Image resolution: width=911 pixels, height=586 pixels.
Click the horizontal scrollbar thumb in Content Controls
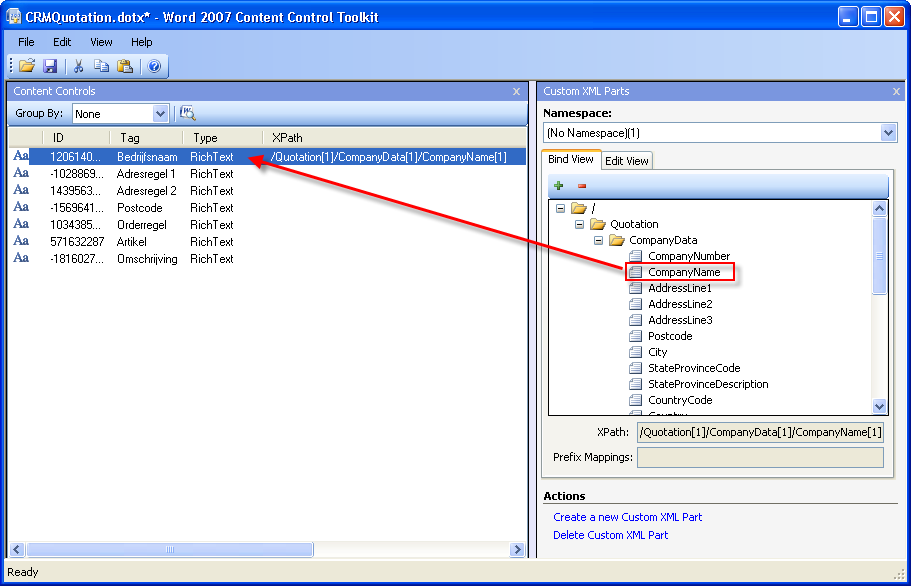click(x=170, y=549)
